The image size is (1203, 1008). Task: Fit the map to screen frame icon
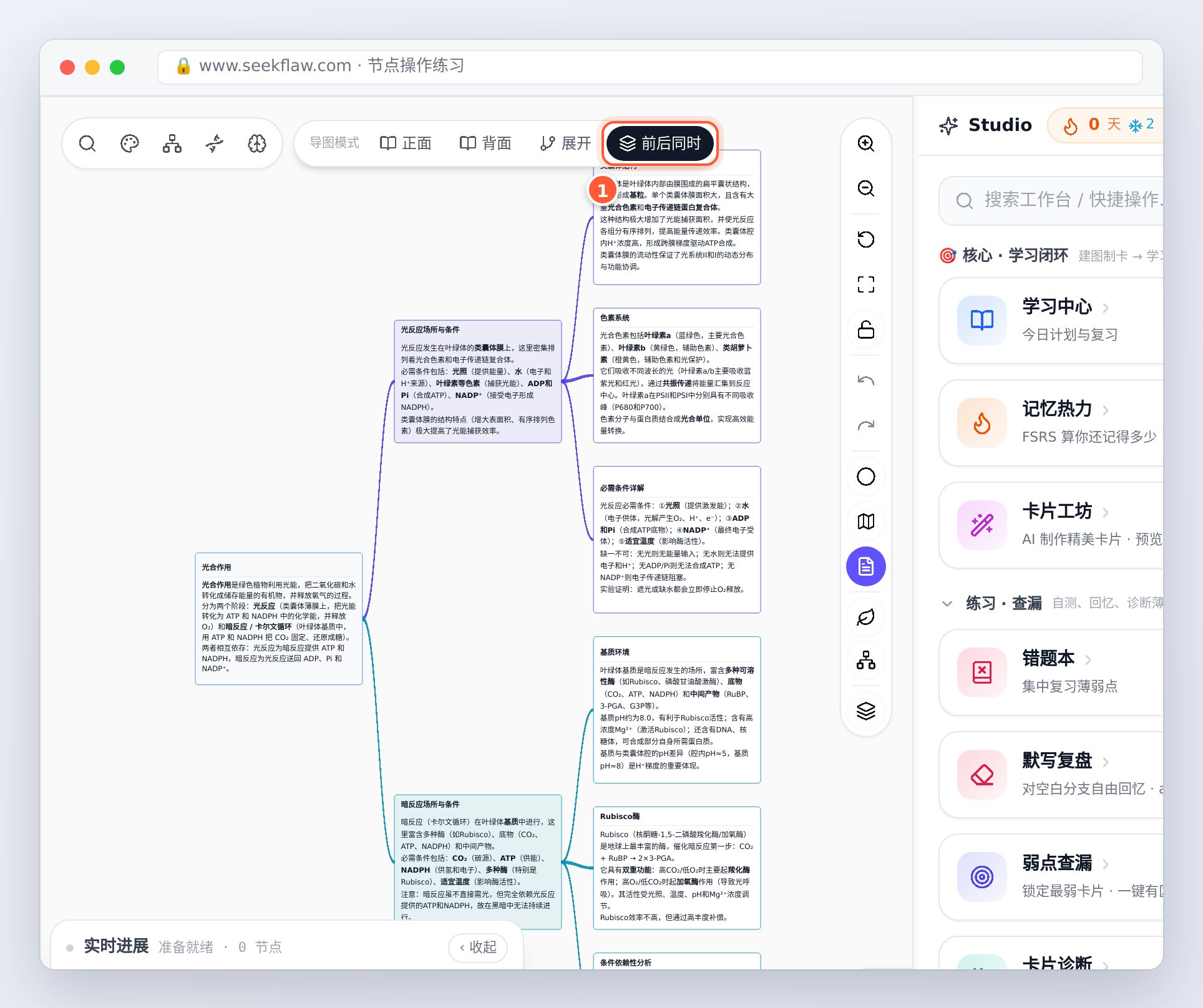point(866,284)
